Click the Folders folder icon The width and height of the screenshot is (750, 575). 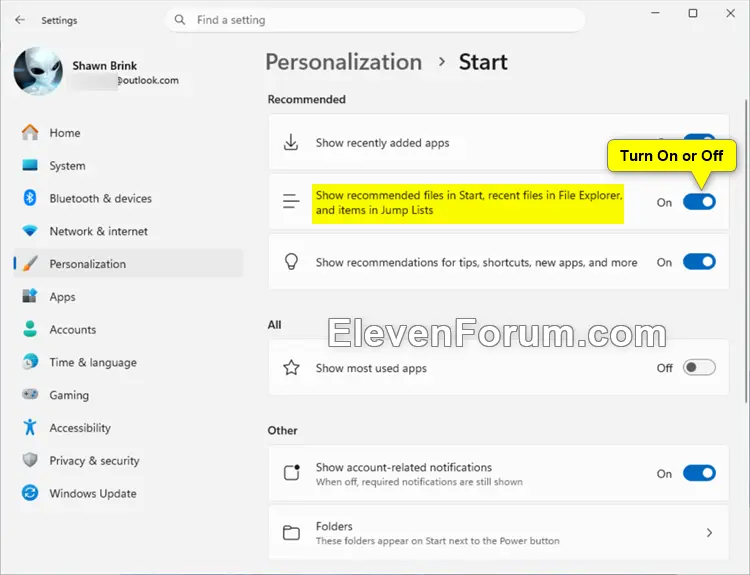291,532
